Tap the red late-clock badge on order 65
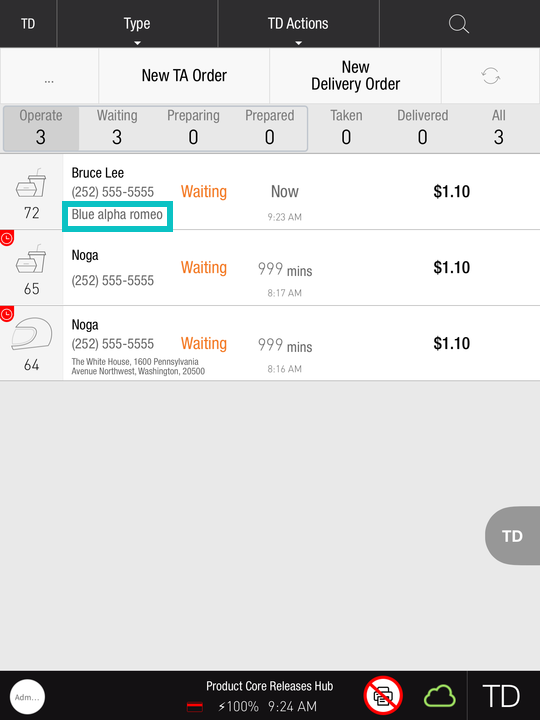The image size is (540, 720). (7, 238)
